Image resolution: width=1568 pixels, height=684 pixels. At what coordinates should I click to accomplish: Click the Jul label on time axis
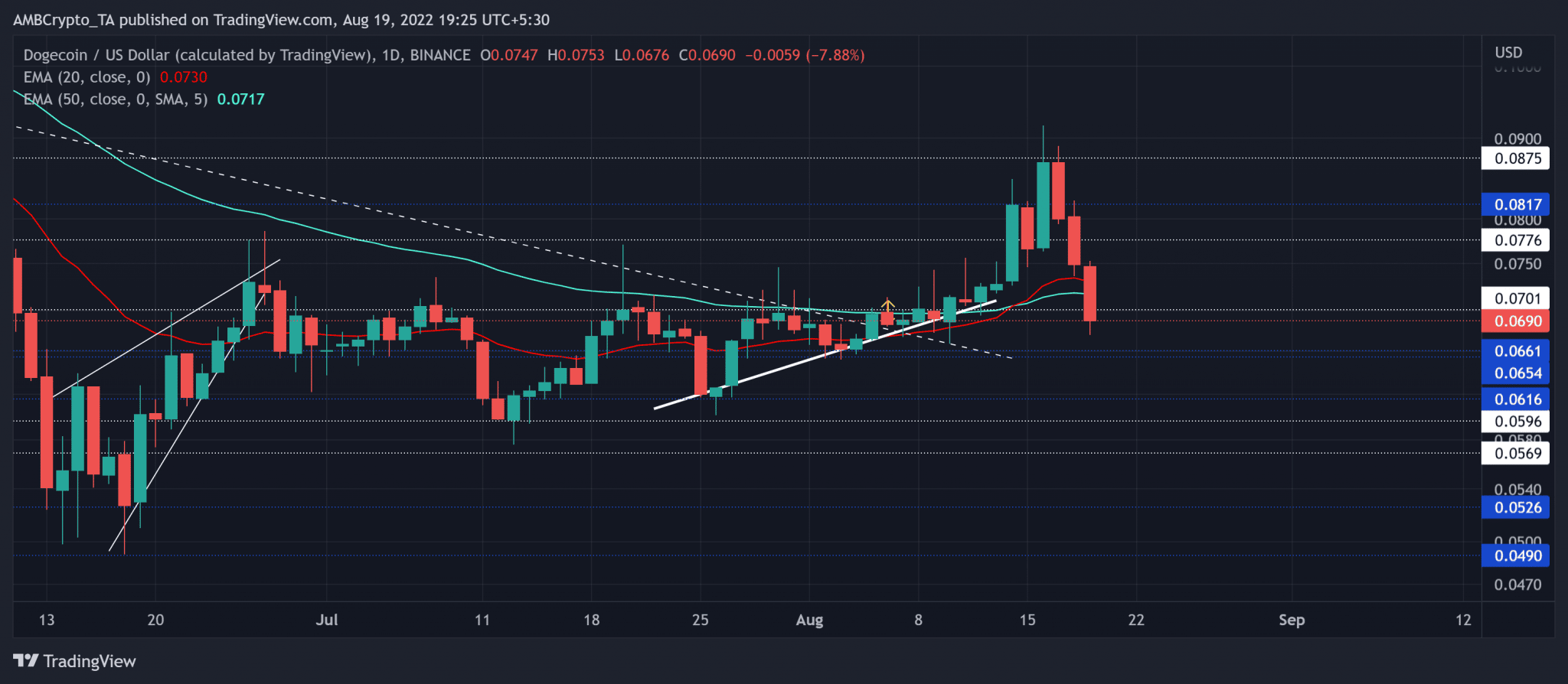point(327,620)
